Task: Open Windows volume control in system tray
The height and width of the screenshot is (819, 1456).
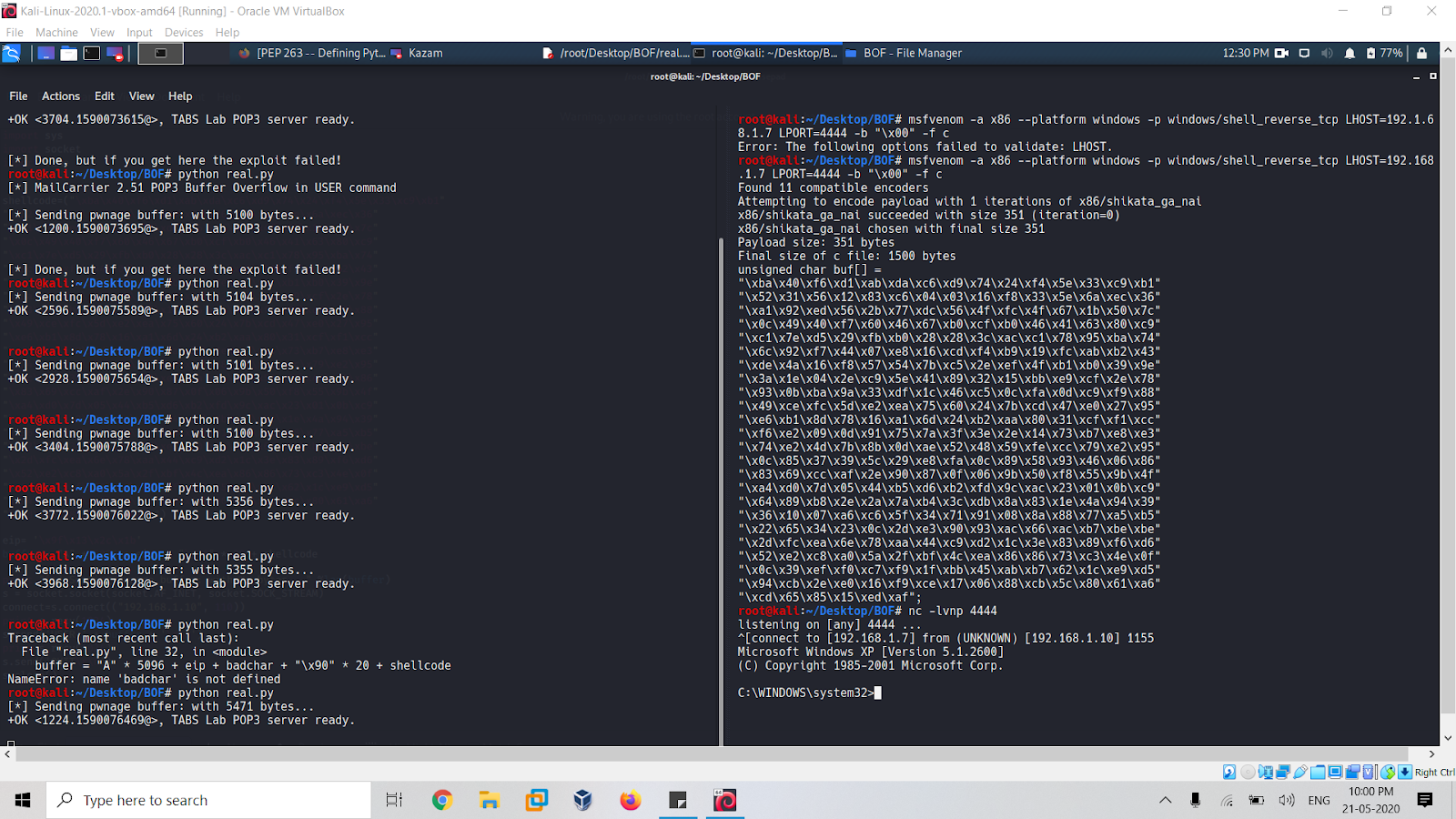Action: [x=1286, y=800]
